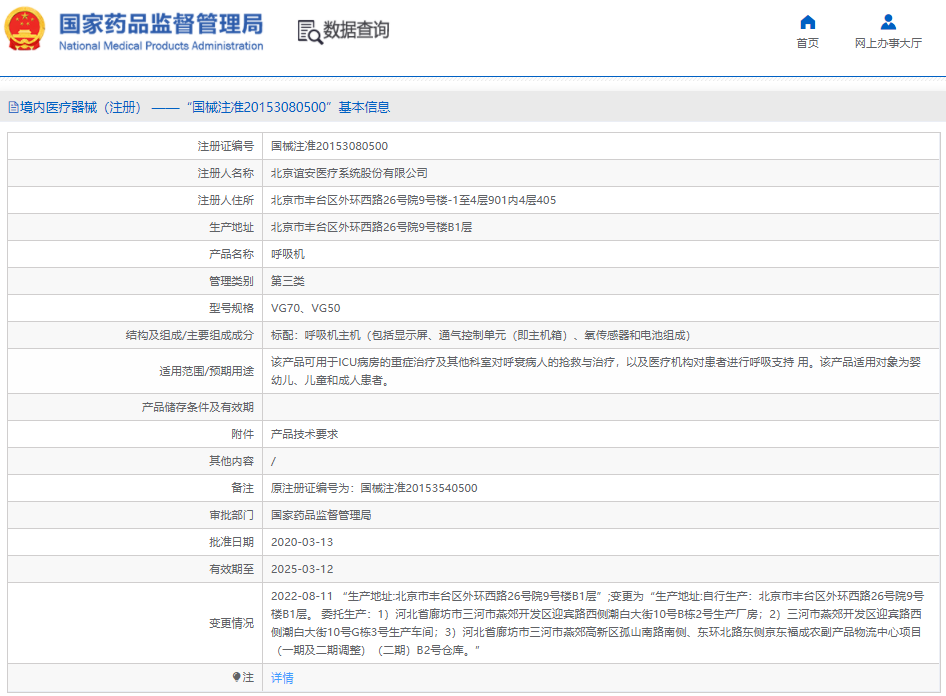The height and width of the screenshot is (696, 946).
Task: Click the 产品名称 label
Action: click(231, 255)
